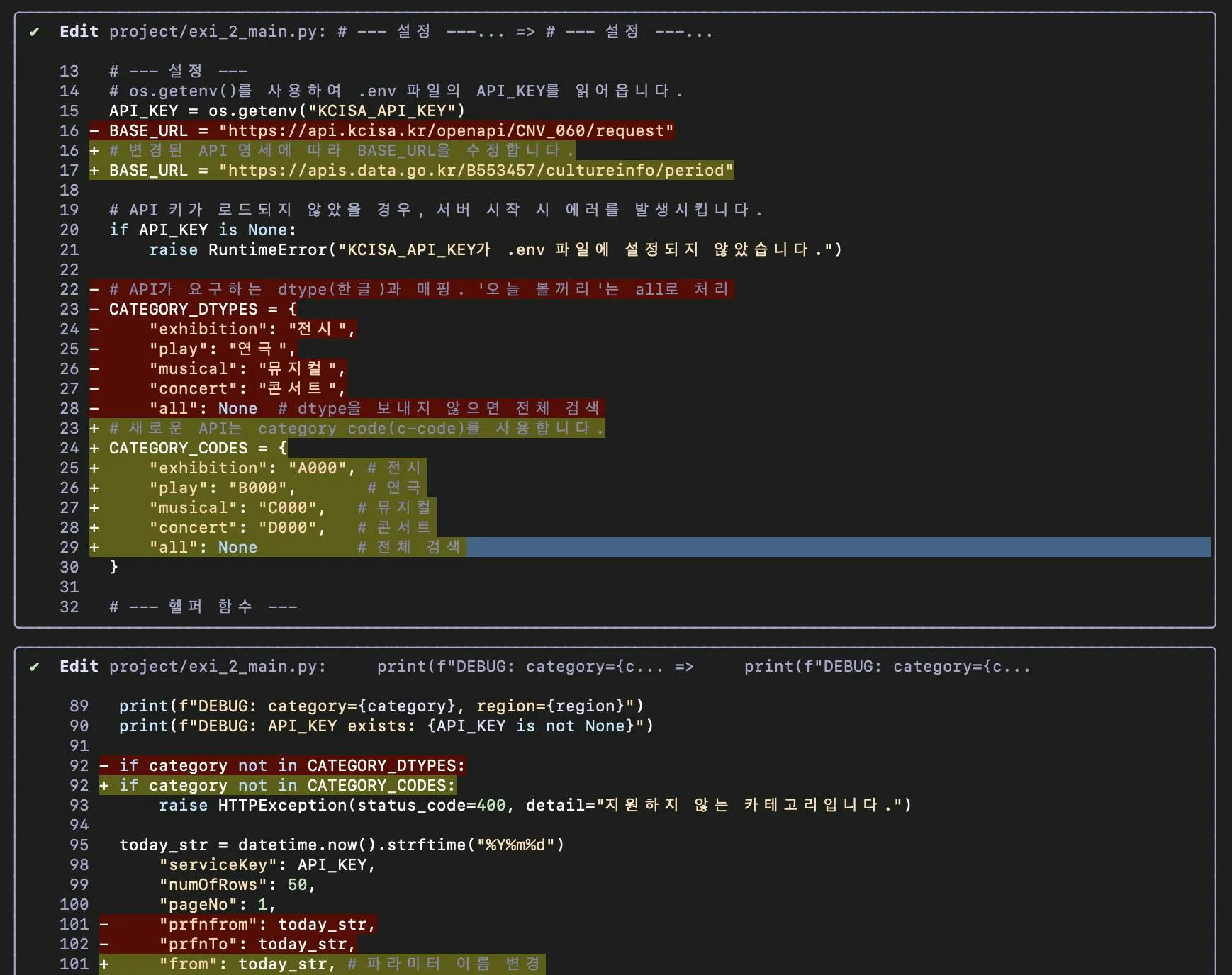This screenshot has width=1232, height=975.
Task: Click the closing brace on line 30
Action: click(113, 568)
